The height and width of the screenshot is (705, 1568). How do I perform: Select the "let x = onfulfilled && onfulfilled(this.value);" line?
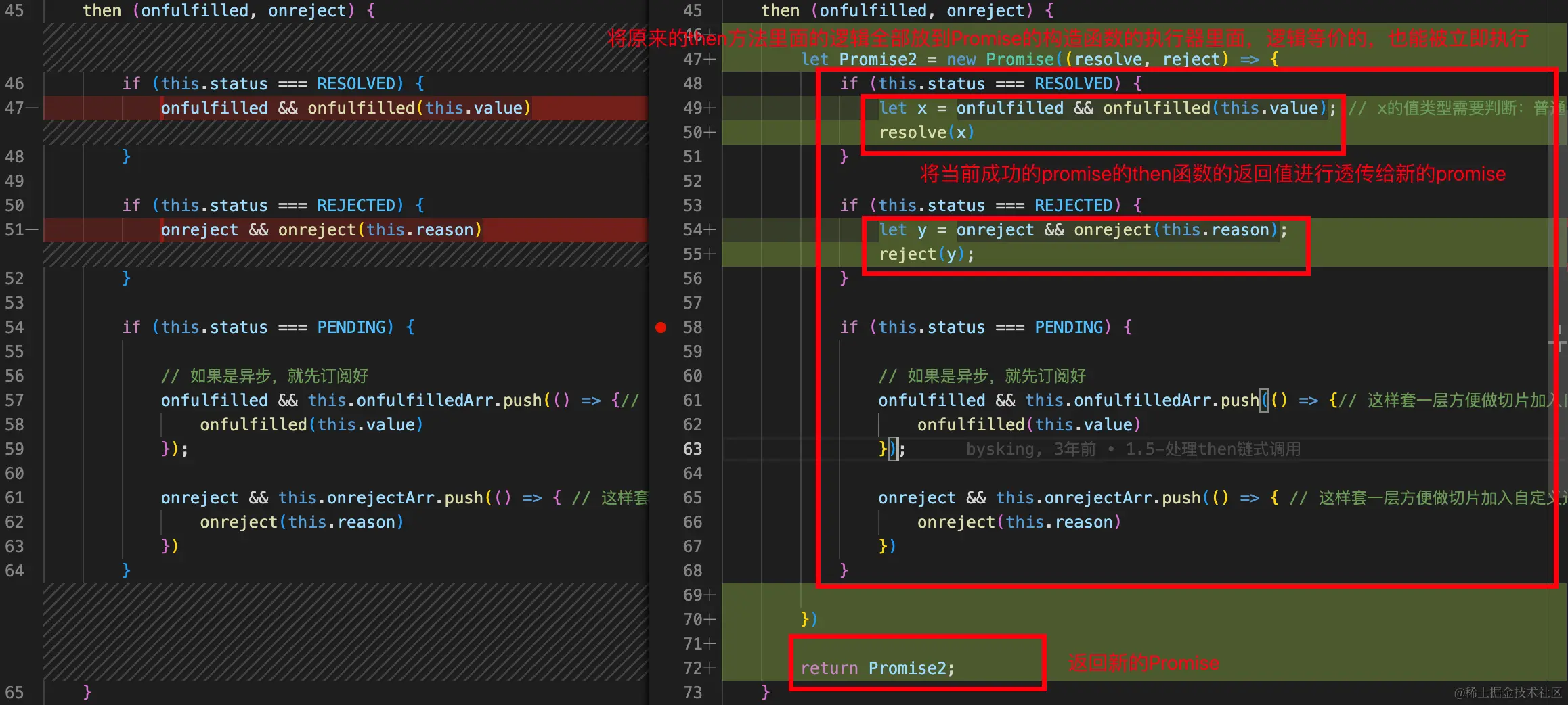[x=1108, y=108]
